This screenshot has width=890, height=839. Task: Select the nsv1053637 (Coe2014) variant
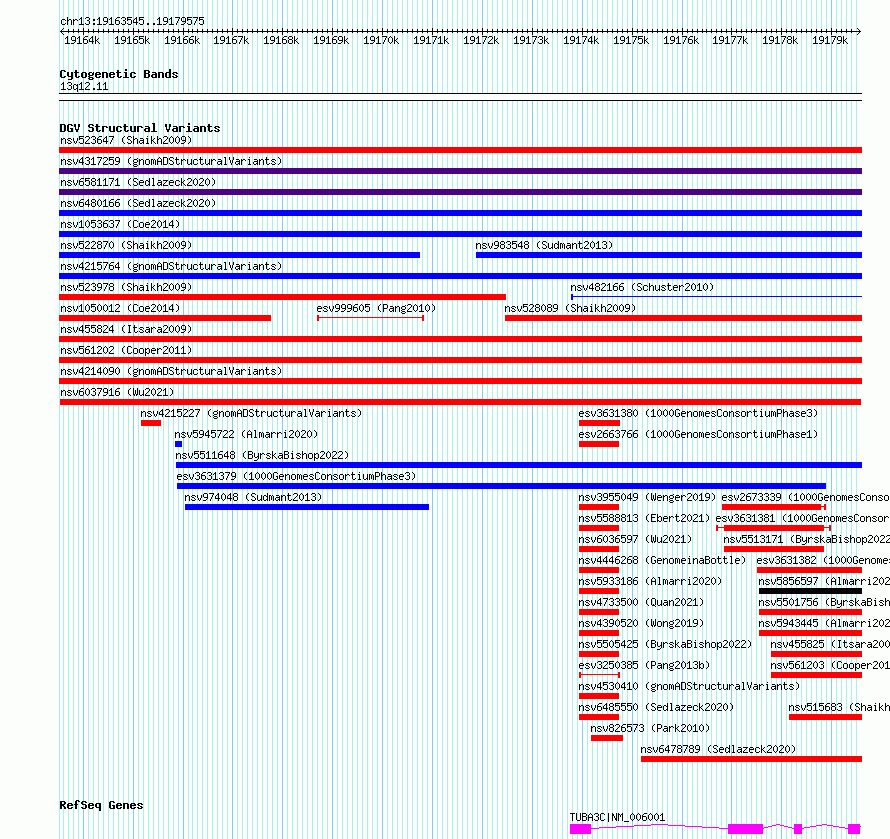pyautogui.click(x=120, y=224)
